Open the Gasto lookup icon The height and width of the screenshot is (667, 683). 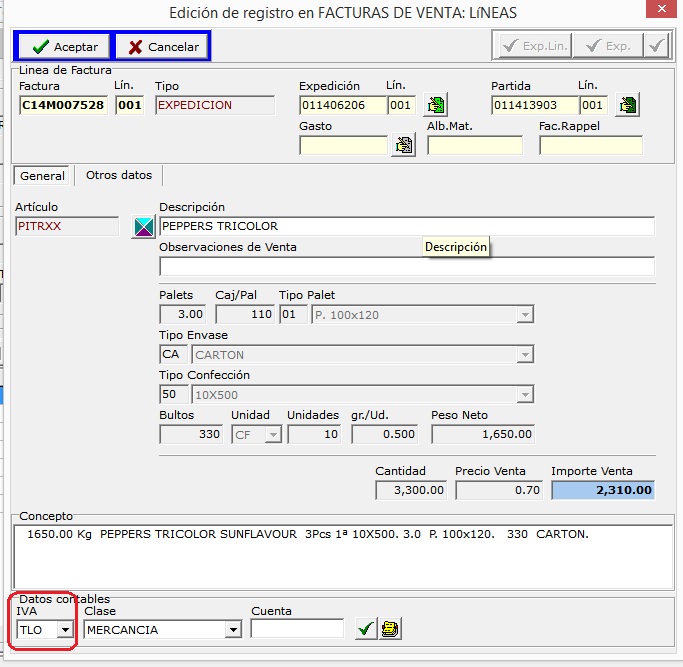(403, 145)
